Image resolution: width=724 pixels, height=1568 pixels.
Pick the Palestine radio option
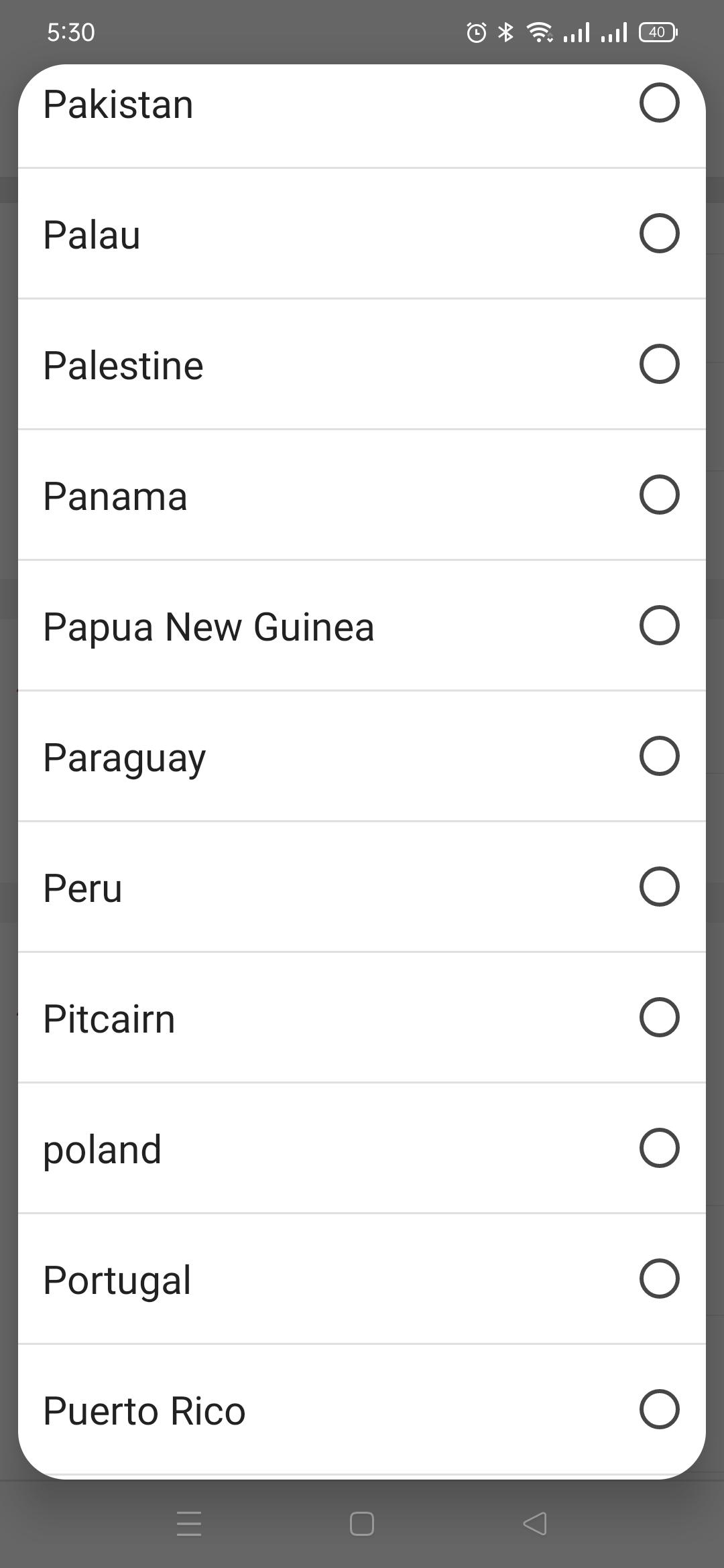[659, 364]
